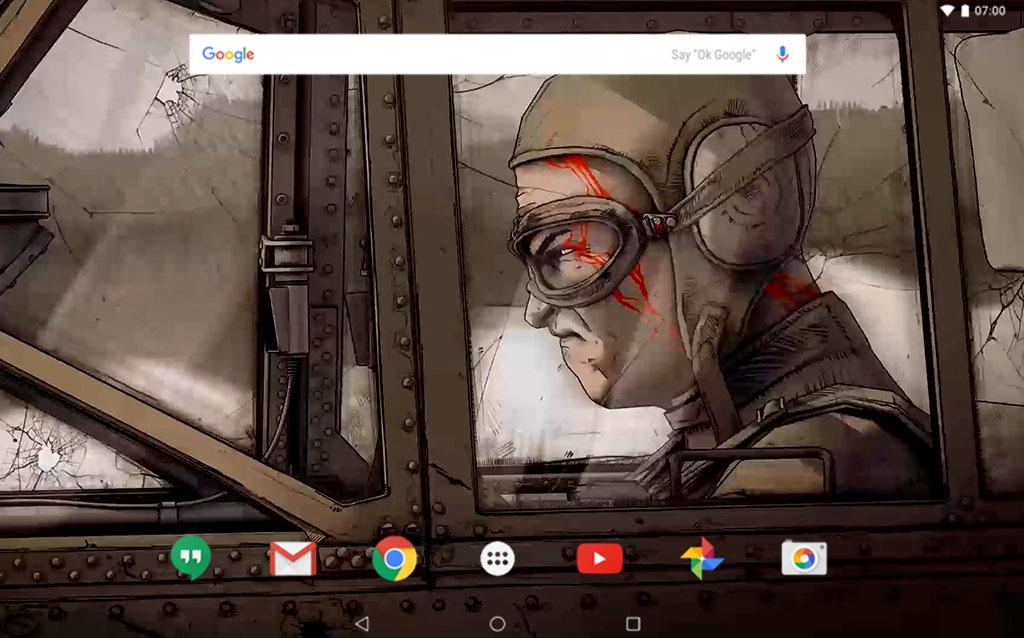
Task: Launch Chrome browser
Action: coord(394,559)
